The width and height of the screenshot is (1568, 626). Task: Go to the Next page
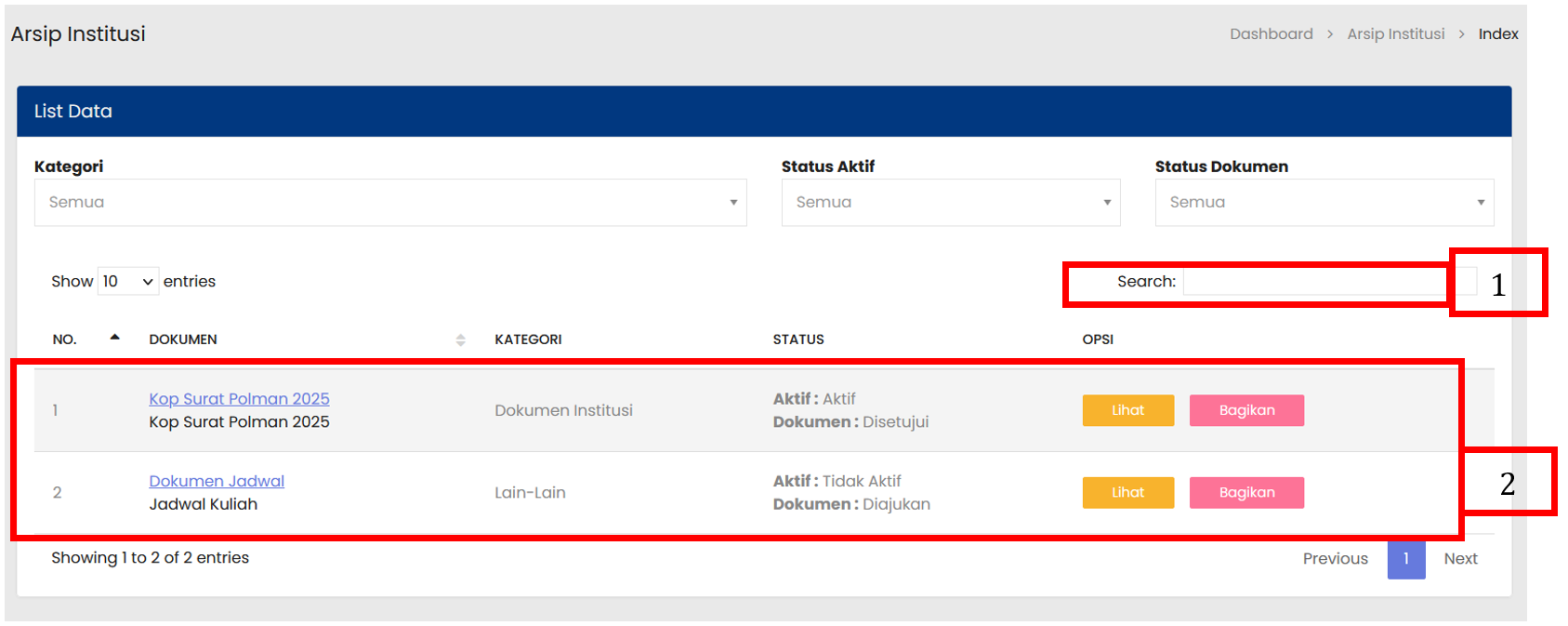[1460, 559]
